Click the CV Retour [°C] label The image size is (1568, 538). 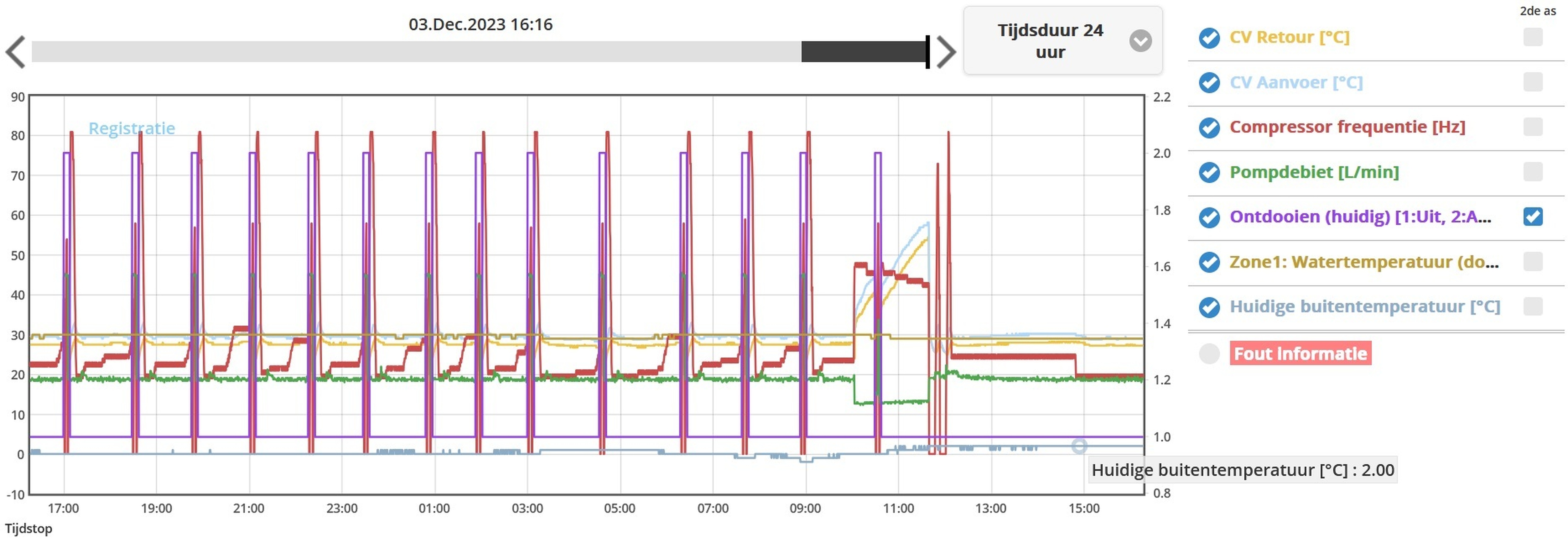pos(1289,37)
